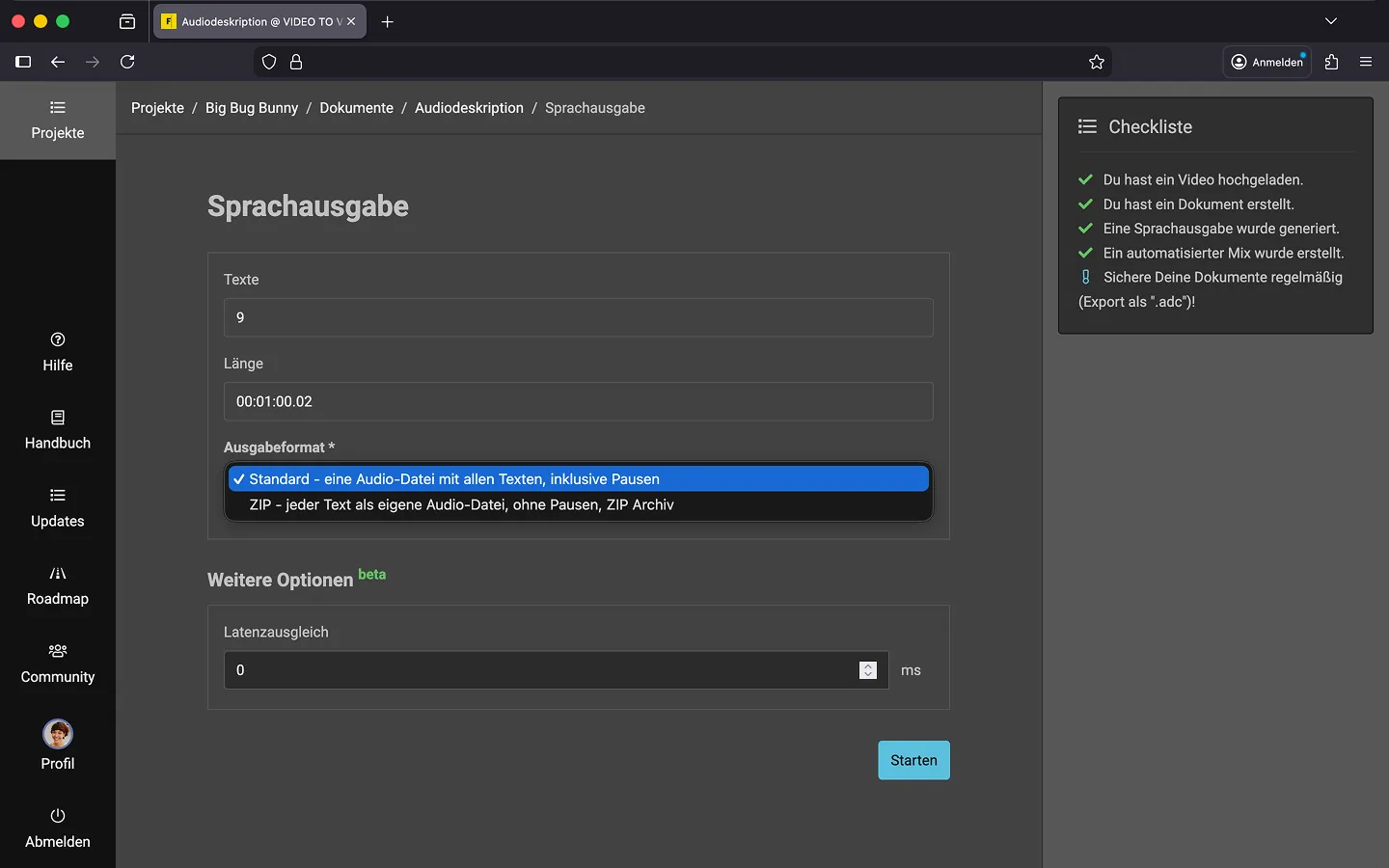Select Standard single audio file option
Image resolution: width=1389 pixels, height=868 pixels.
(453, 479)
